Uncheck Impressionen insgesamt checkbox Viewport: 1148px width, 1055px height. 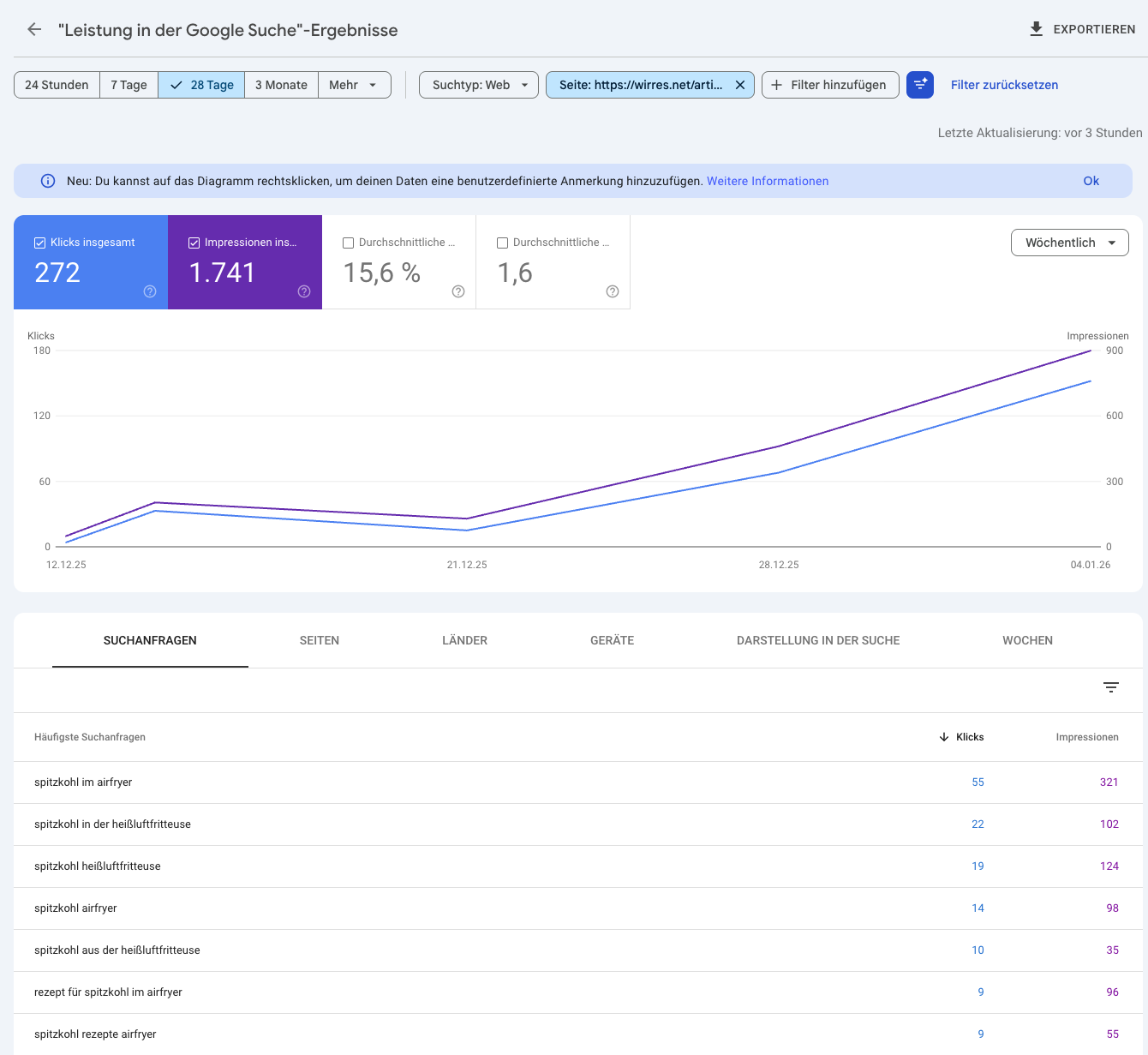tap(194, 243)
